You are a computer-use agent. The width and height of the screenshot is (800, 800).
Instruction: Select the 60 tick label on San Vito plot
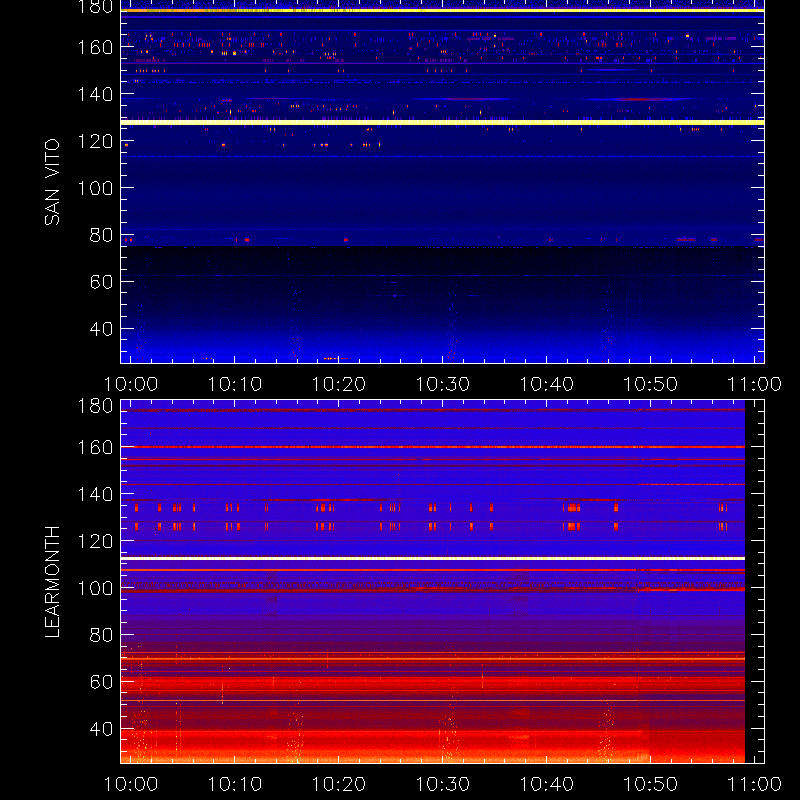point(101,282)
